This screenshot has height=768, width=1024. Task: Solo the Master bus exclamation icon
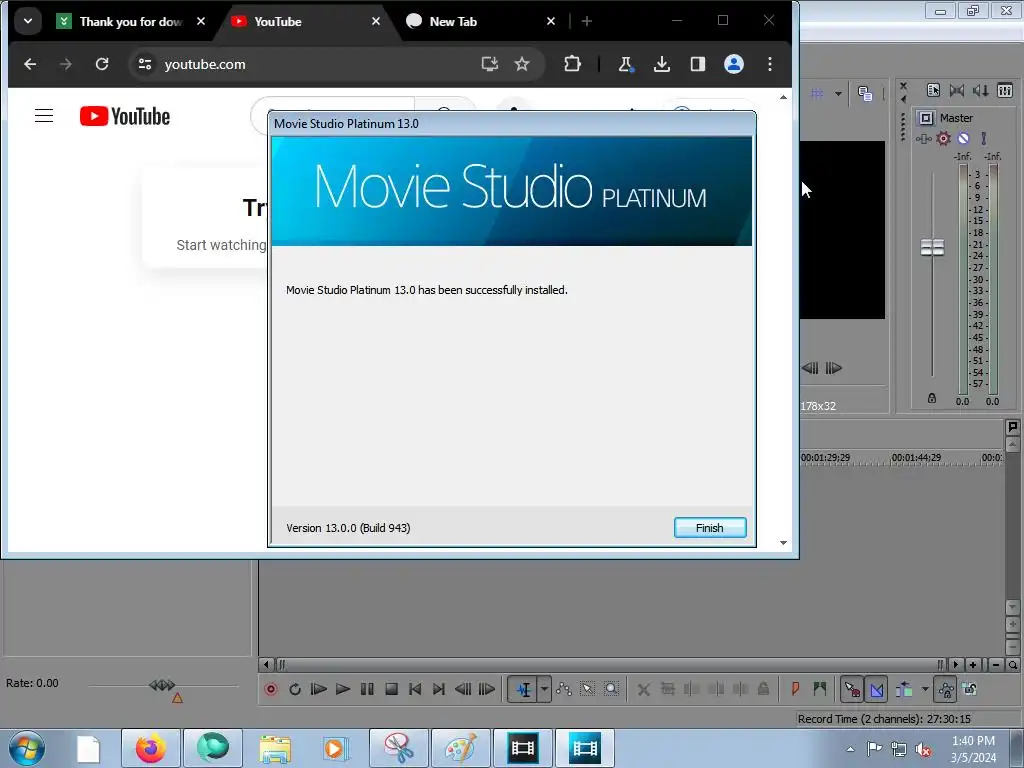coord(984,138)
